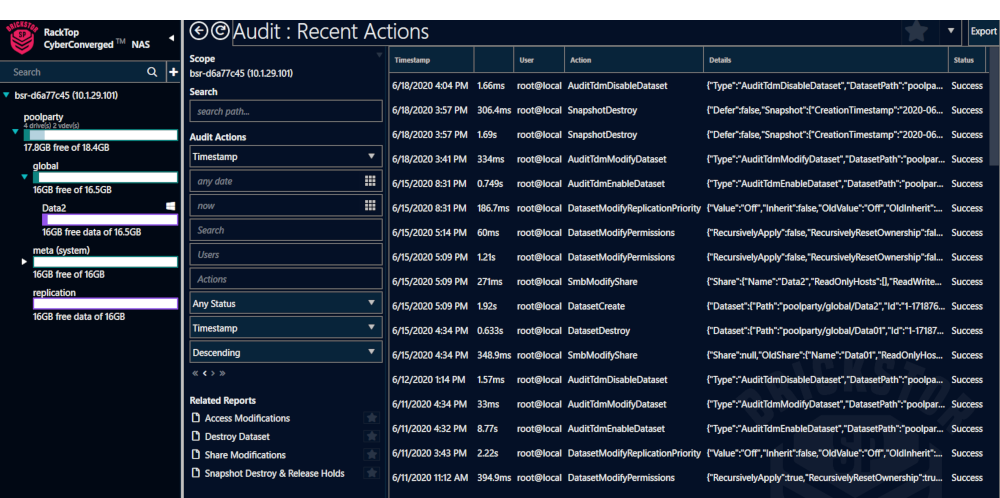Click the replication dataset usage bar

point(91,304)
